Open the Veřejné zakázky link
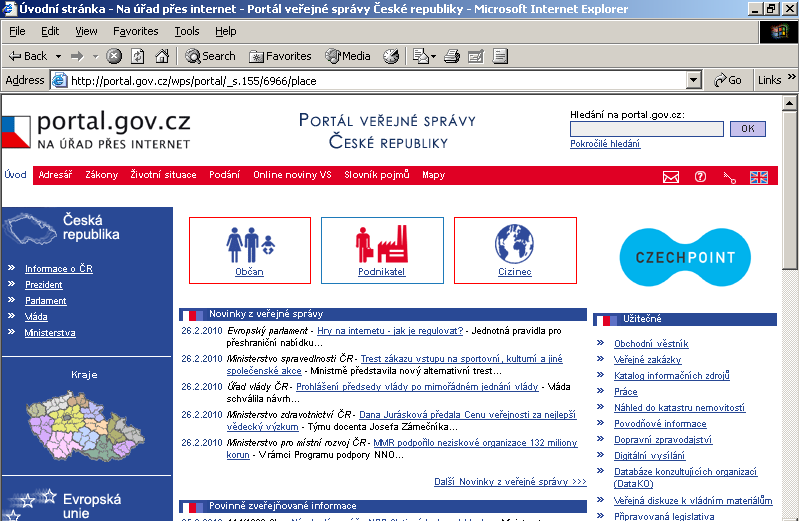 point(647,360)
